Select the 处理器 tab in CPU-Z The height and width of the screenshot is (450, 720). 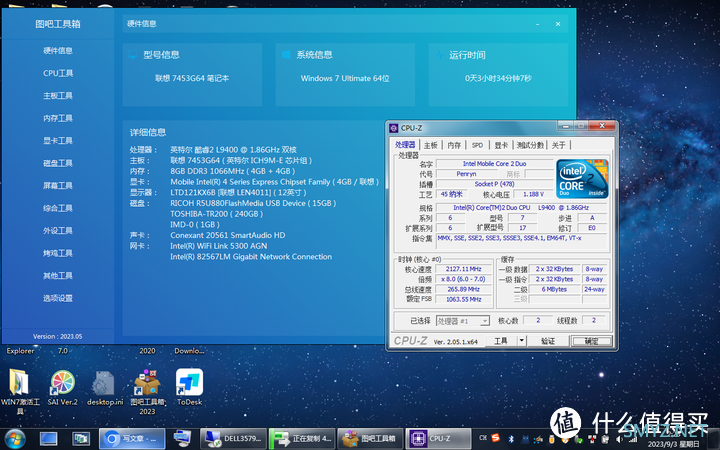(x=405, y=145)
